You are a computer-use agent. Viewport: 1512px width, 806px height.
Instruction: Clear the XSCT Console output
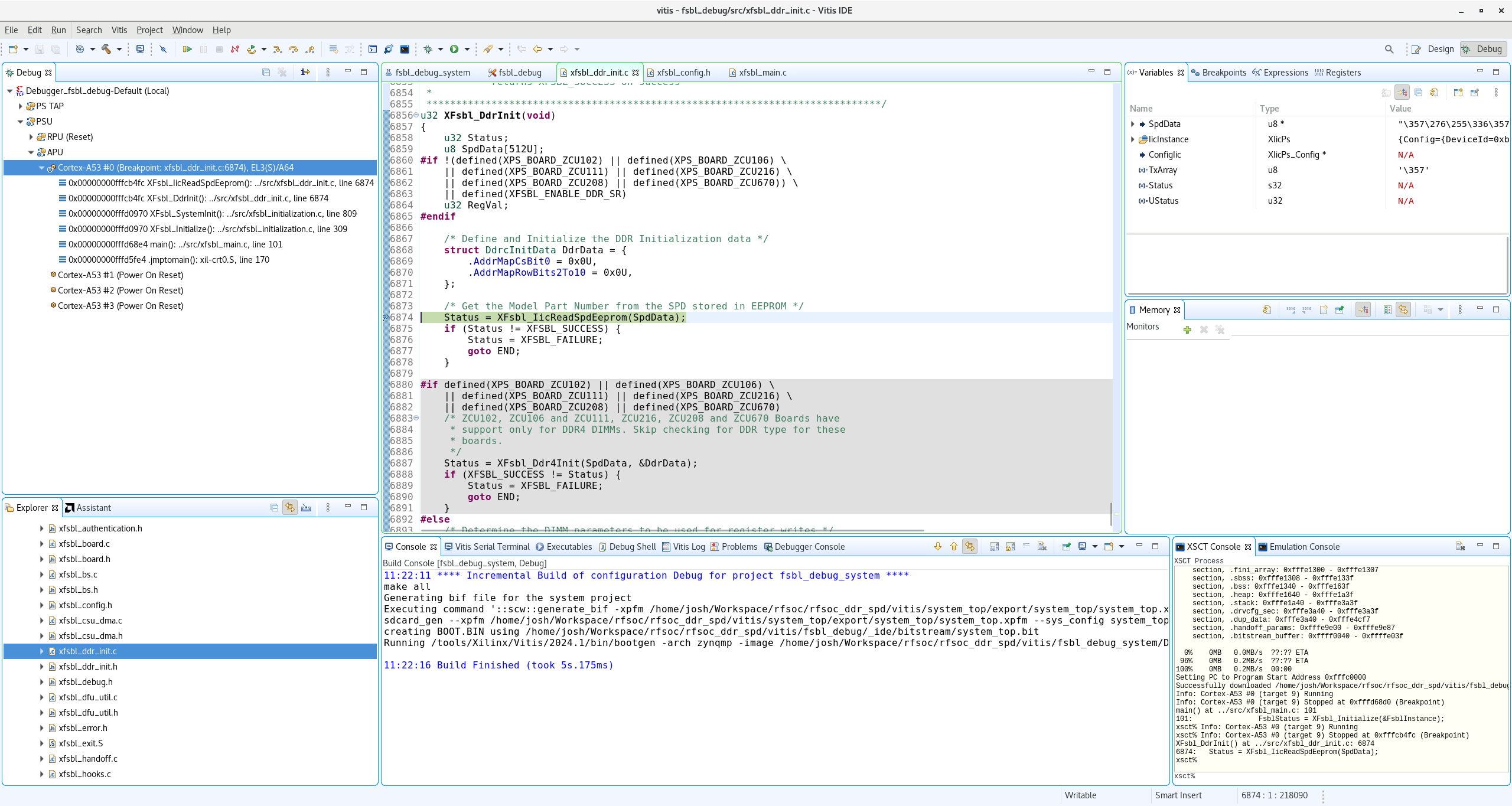point(1460,546)
